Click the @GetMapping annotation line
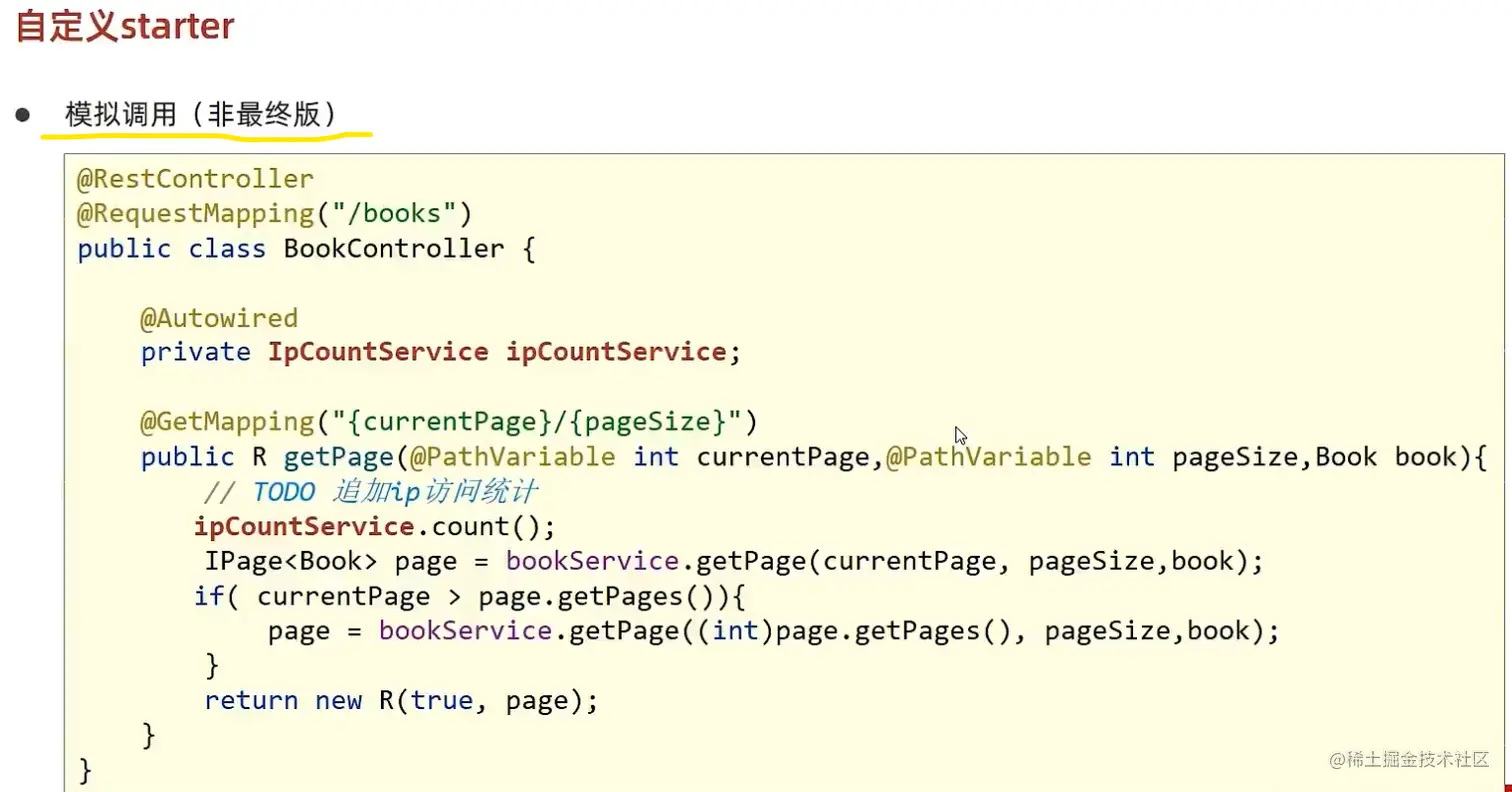 (x=449, y=422)
